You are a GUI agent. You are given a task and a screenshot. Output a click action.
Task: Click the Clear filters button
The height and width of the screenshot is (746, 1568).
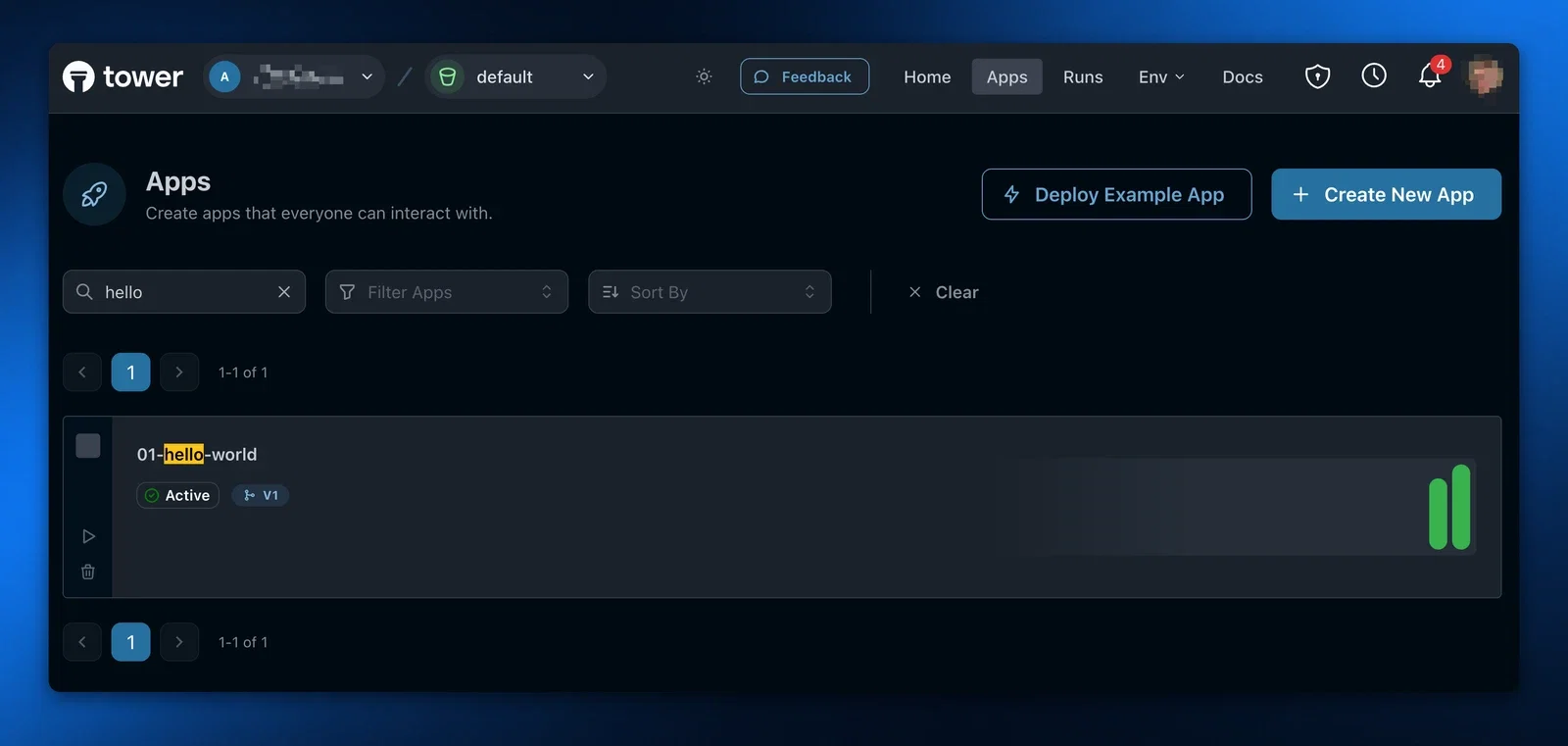point(943,292)
